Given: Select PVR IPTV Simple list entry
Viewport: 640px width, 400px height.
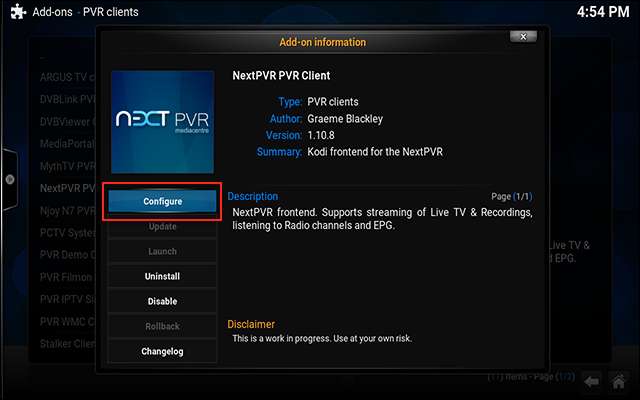Looking at the screenshot, I should point(67,299).
